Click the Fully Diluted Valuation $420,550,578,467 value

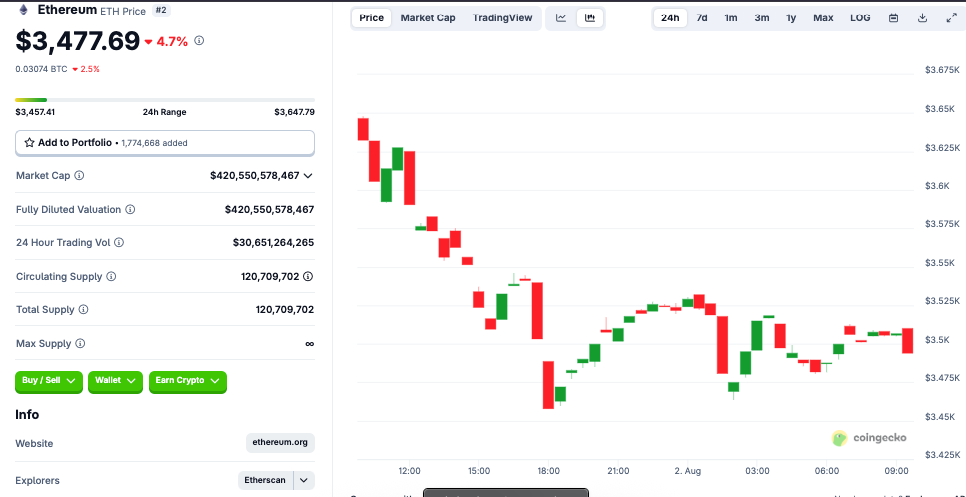click(269, 209)
